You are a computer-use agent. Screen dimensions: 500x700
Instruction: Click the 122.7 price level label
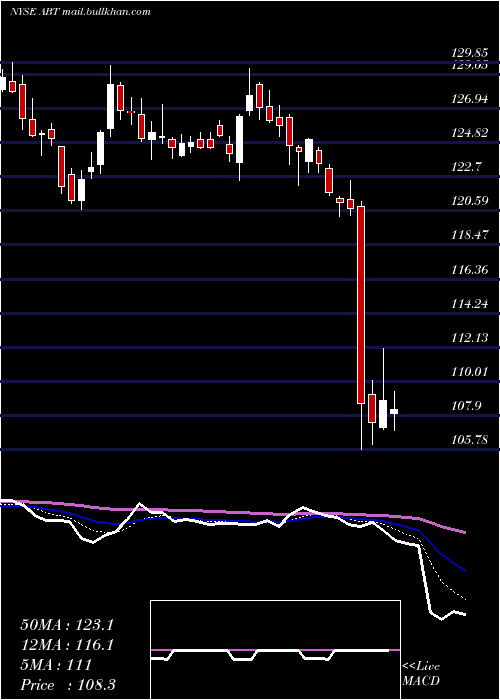466,167
